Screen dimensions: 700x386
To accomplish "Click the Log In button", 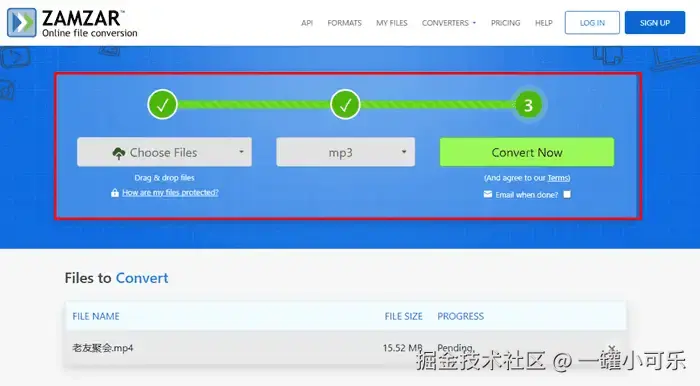I will (592, 23).
